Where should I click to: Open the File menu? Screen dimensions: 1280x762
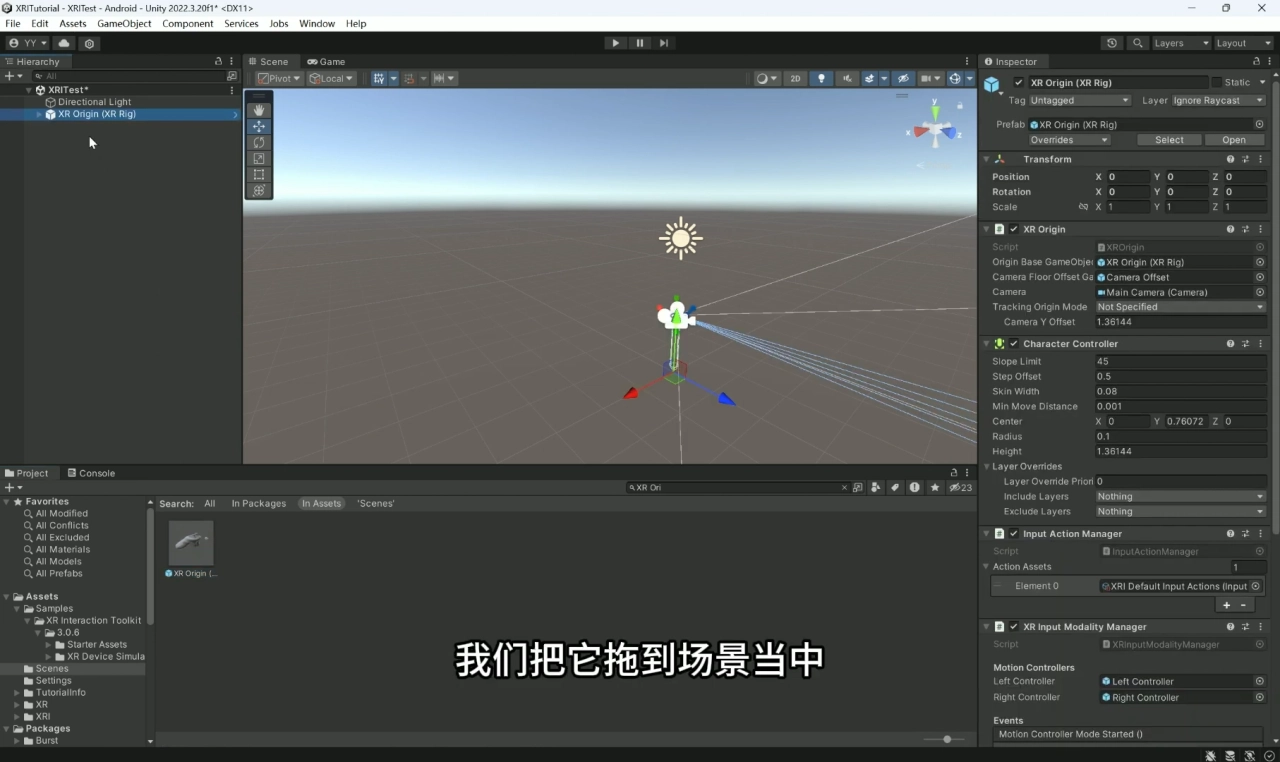pyautogui.click(x=13, y=23)
